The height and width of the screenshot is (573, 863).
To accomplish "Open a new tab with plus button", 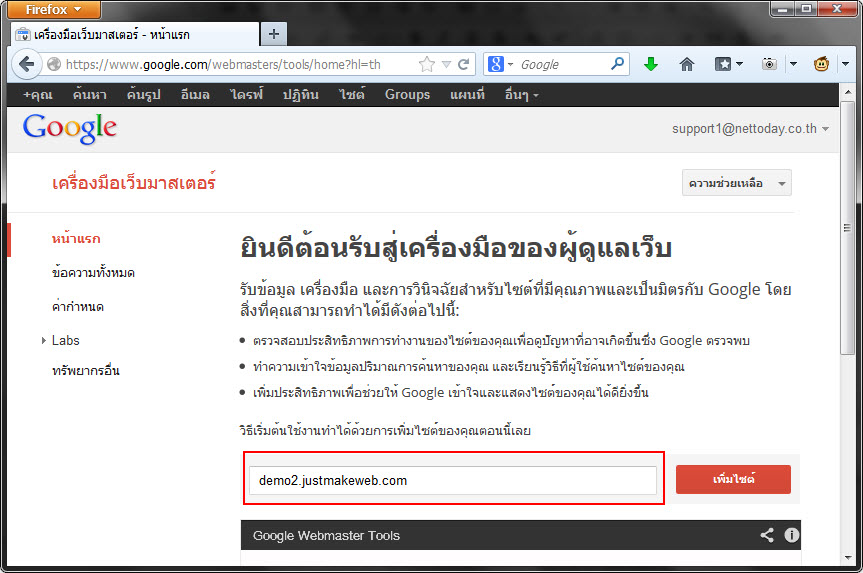I will (x=274, y=34).
